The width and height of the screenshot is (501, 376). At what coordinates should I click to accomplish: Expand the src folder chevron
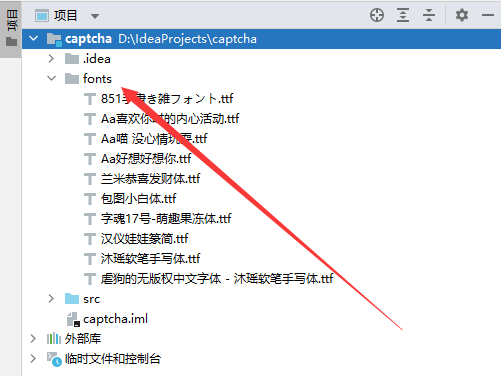point(51,299)
